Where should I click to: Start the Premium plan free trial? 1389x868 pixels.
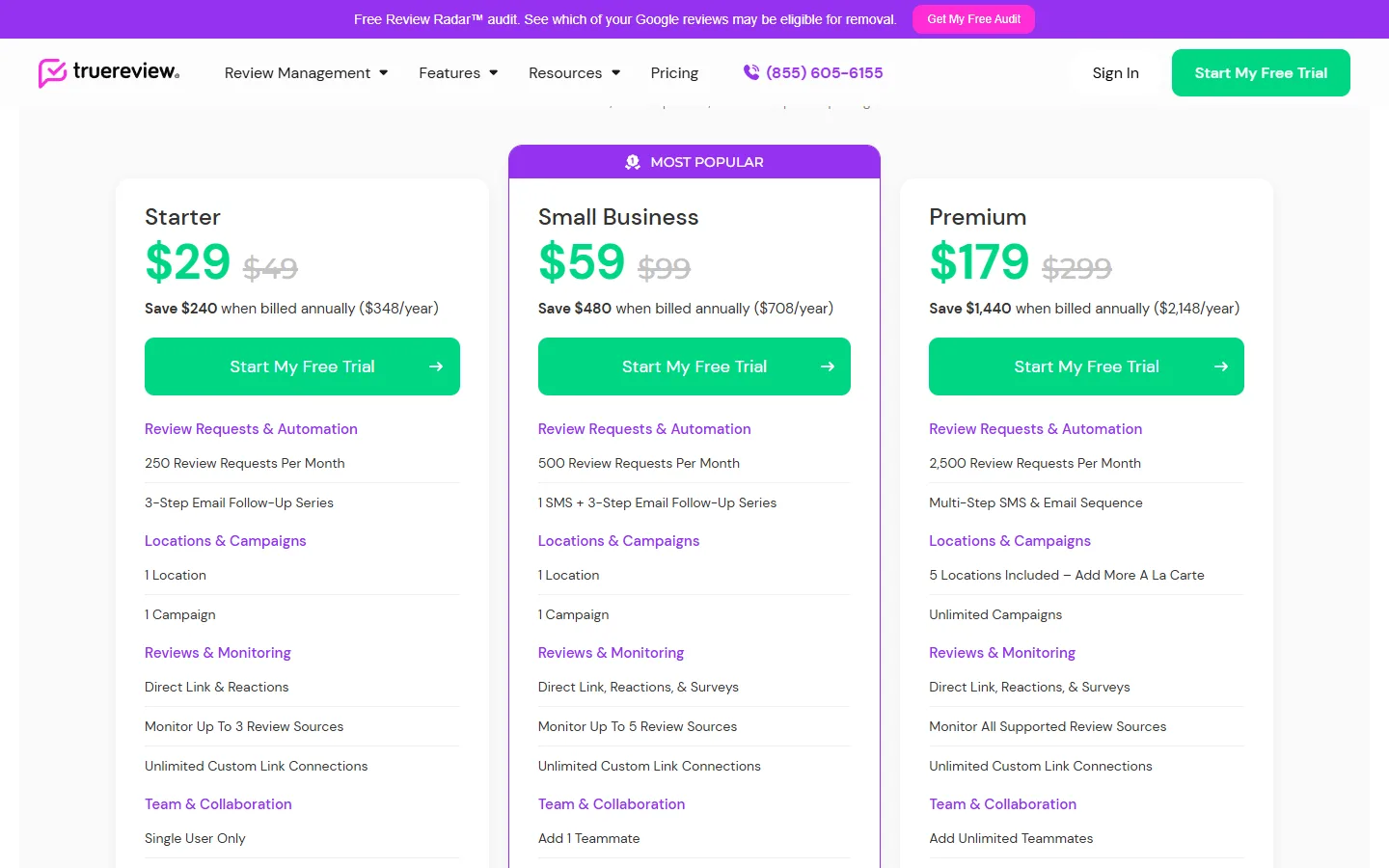[1086, 366]
